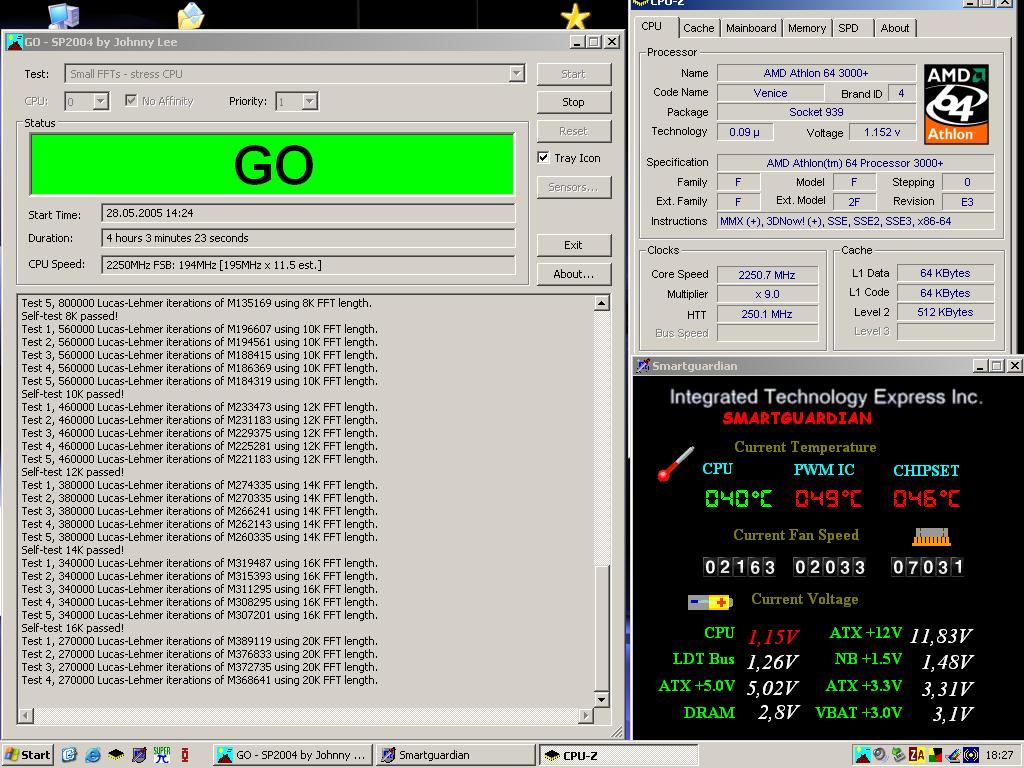Click the CHIPSET temperature reading 046°C
The width and height of the screenshot is (1024, 768).
(x=927, y=499)
